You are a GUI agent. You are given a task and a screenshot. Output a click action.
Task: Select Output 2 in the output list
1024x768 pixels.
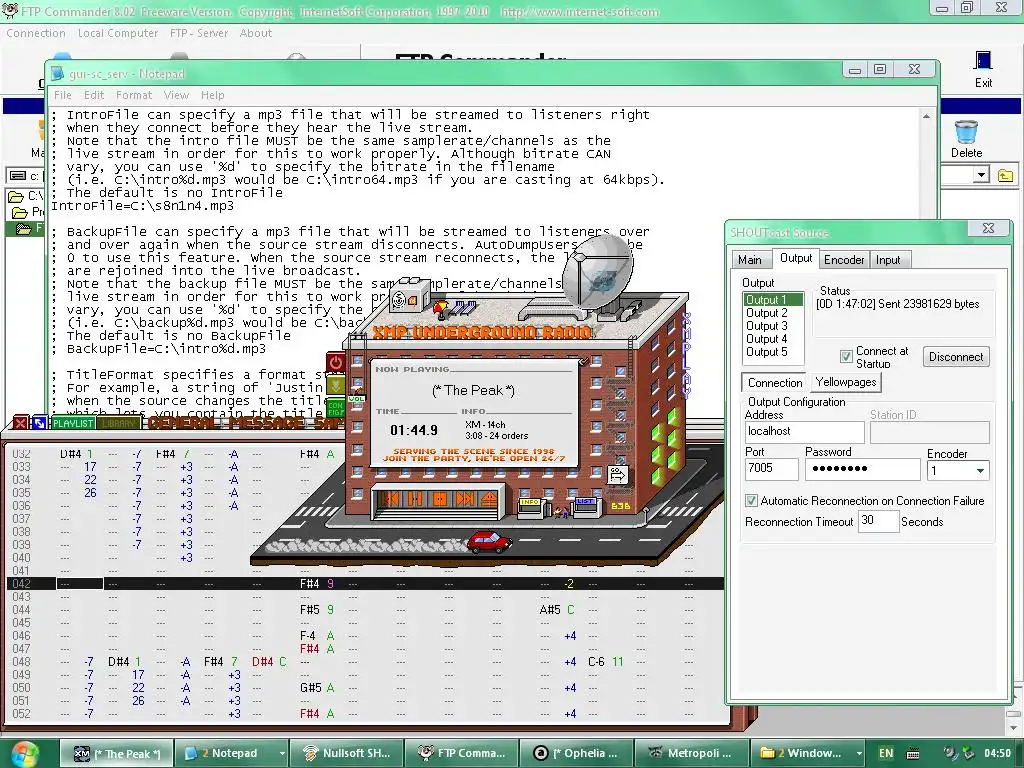click(x=773, y=313)
